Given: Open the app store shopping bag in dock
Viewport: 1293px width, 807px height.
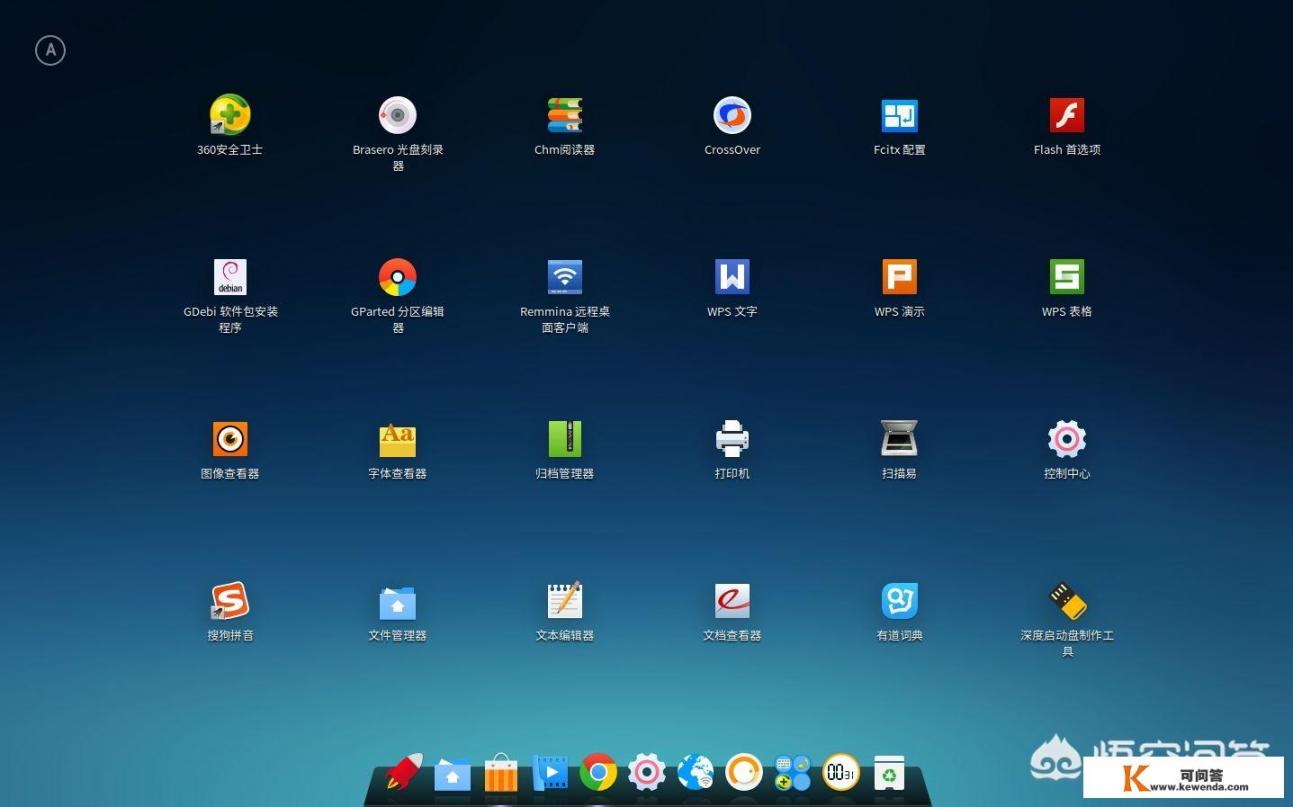Looking at the screenshot, I should point(501,772).
